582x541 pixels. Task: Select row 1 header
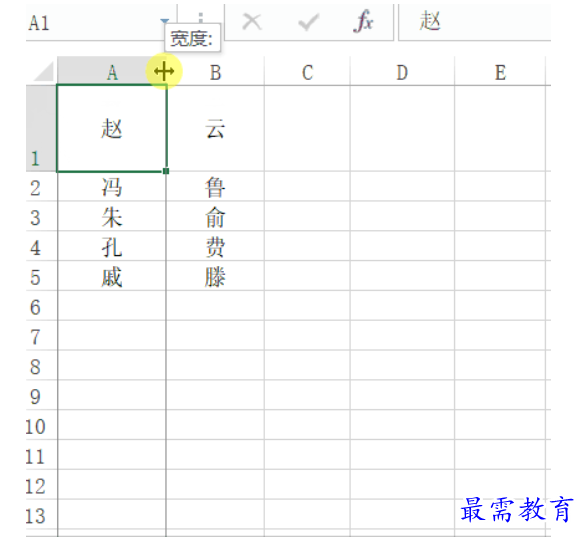pyautogui.click(x=41, y=129)
